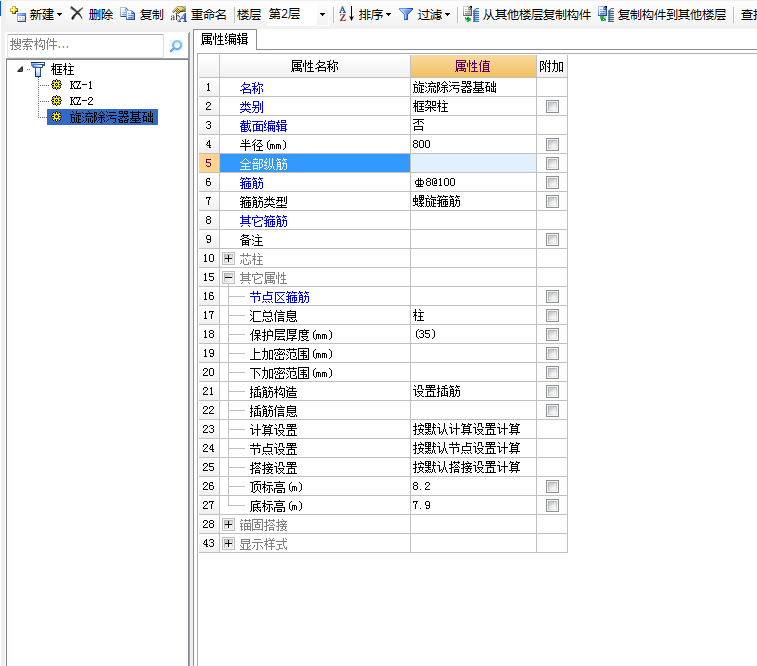Click the 框柱 funnel tree icon
This screenshot has width=757, height=666.
click(x=38, y=69)
